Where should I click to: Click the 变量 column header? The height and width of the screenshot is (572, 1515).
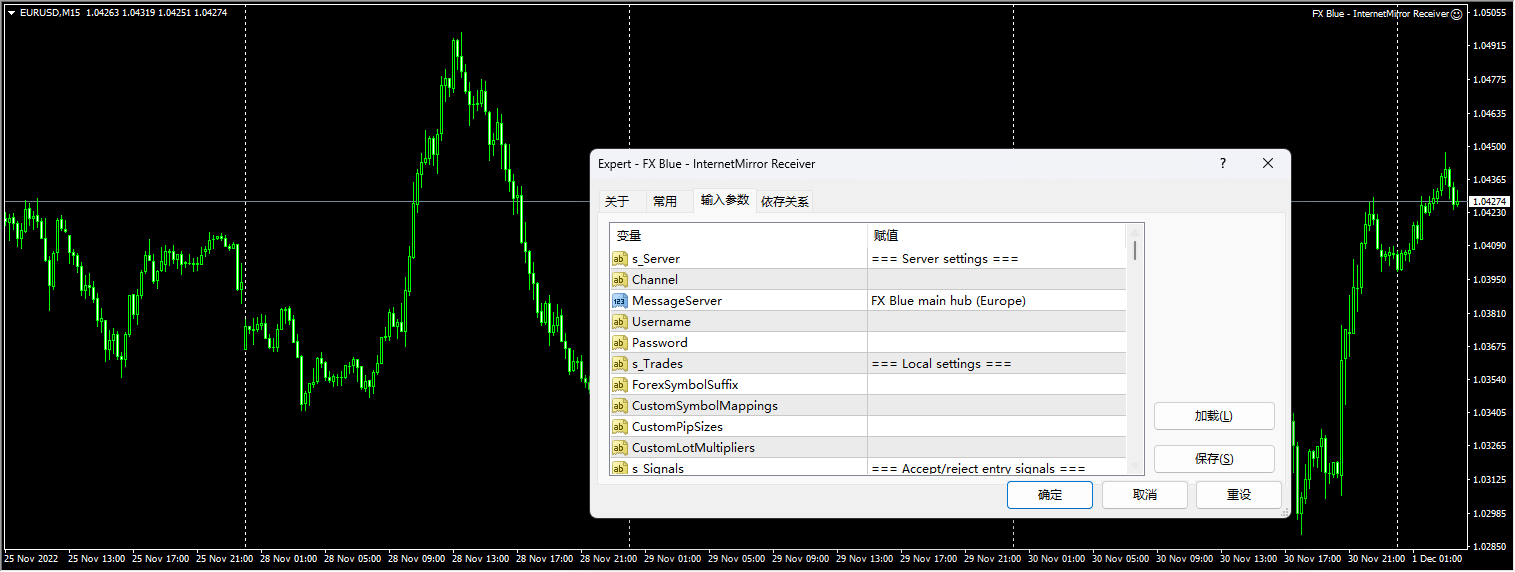739,236
